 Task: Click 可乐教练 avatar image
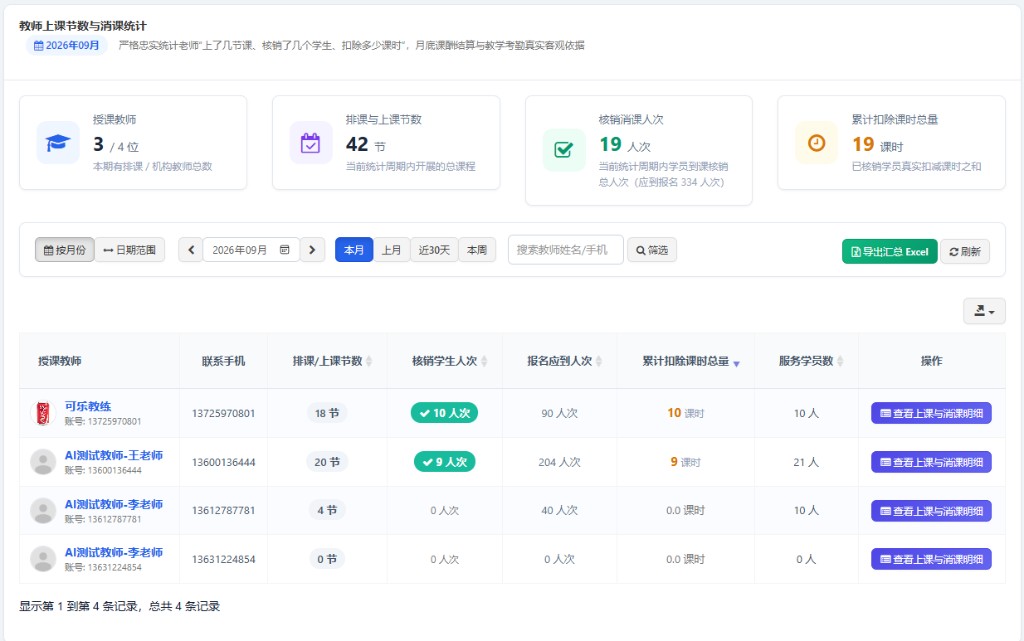pyautogui.click(x=43, y=413)
